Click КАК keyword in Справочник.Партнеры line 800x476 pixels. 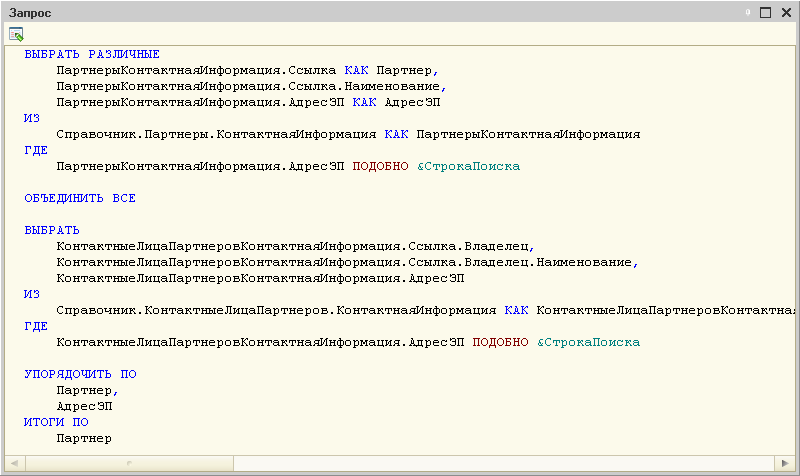(x=396, y=134)
